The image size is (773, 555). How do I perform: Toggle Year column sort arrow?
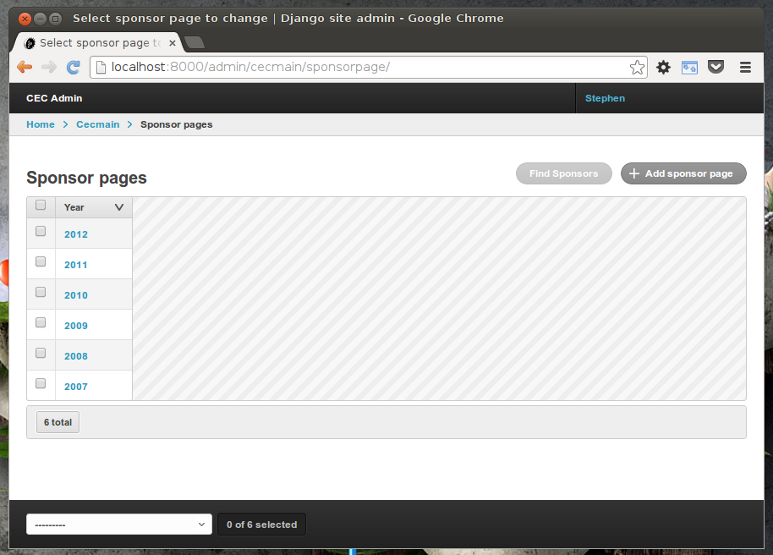pos(119,208)
